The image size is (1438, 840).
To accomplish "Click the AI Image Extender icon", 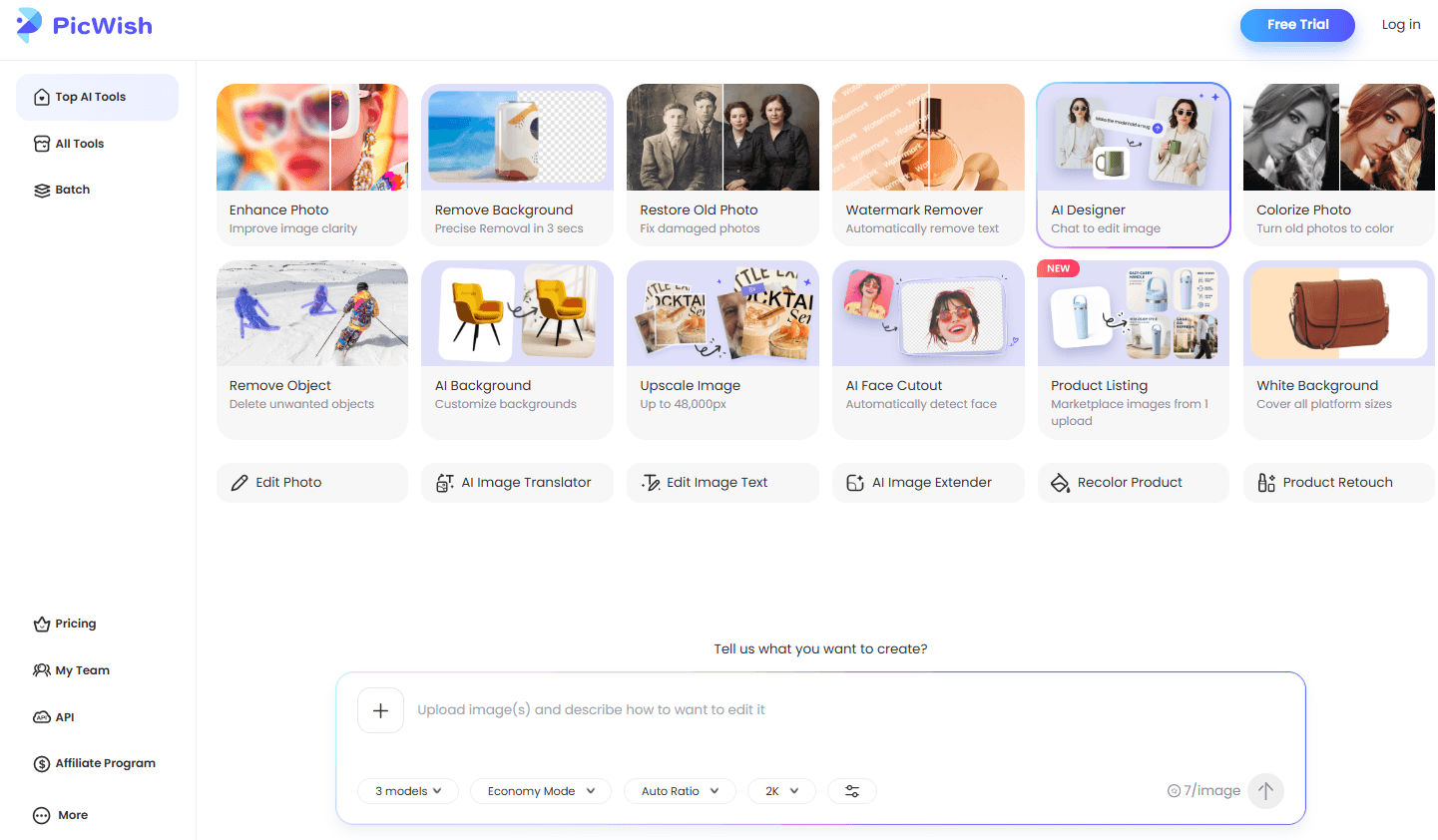I will (x=855, y=483).
